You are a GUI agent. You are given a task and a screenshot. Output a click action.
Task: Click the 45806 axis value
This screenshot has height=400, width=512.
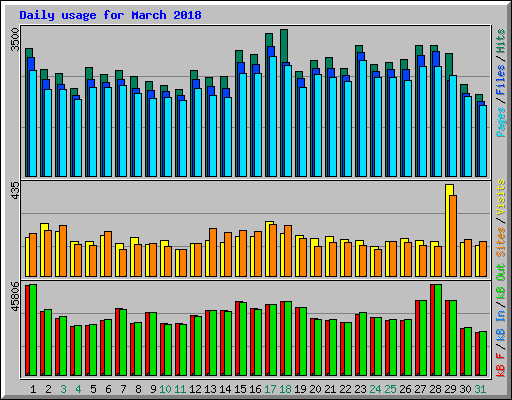15,296
